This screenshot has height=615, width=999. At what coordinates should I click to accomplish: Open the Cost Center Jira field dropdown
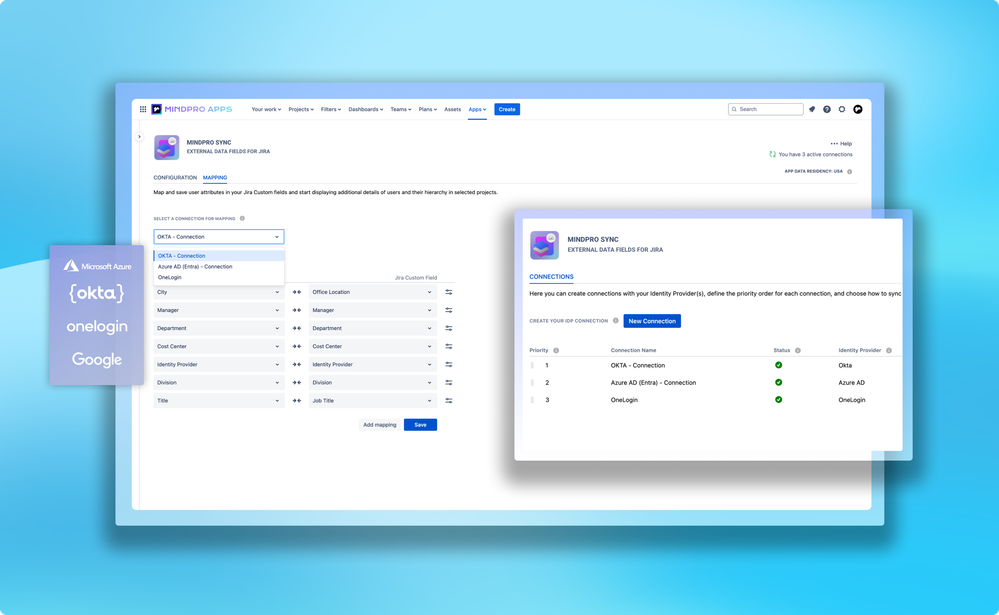[372, 346]
